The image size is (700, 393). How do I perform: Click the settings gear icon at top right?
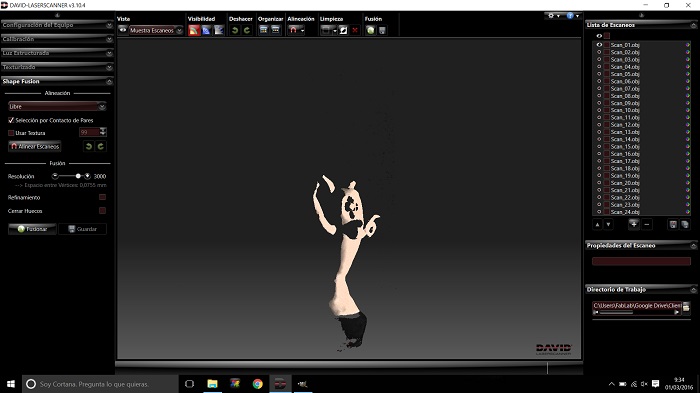point(551,16)
